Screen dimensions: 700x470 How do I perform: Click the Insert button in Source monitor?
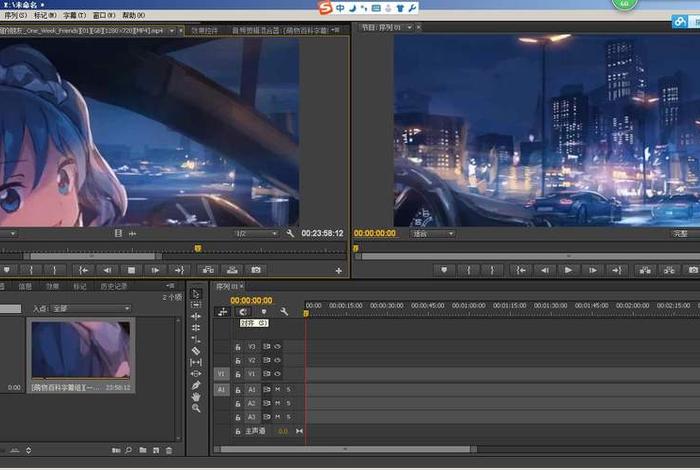pyautogui.click(x=208, y=270)
